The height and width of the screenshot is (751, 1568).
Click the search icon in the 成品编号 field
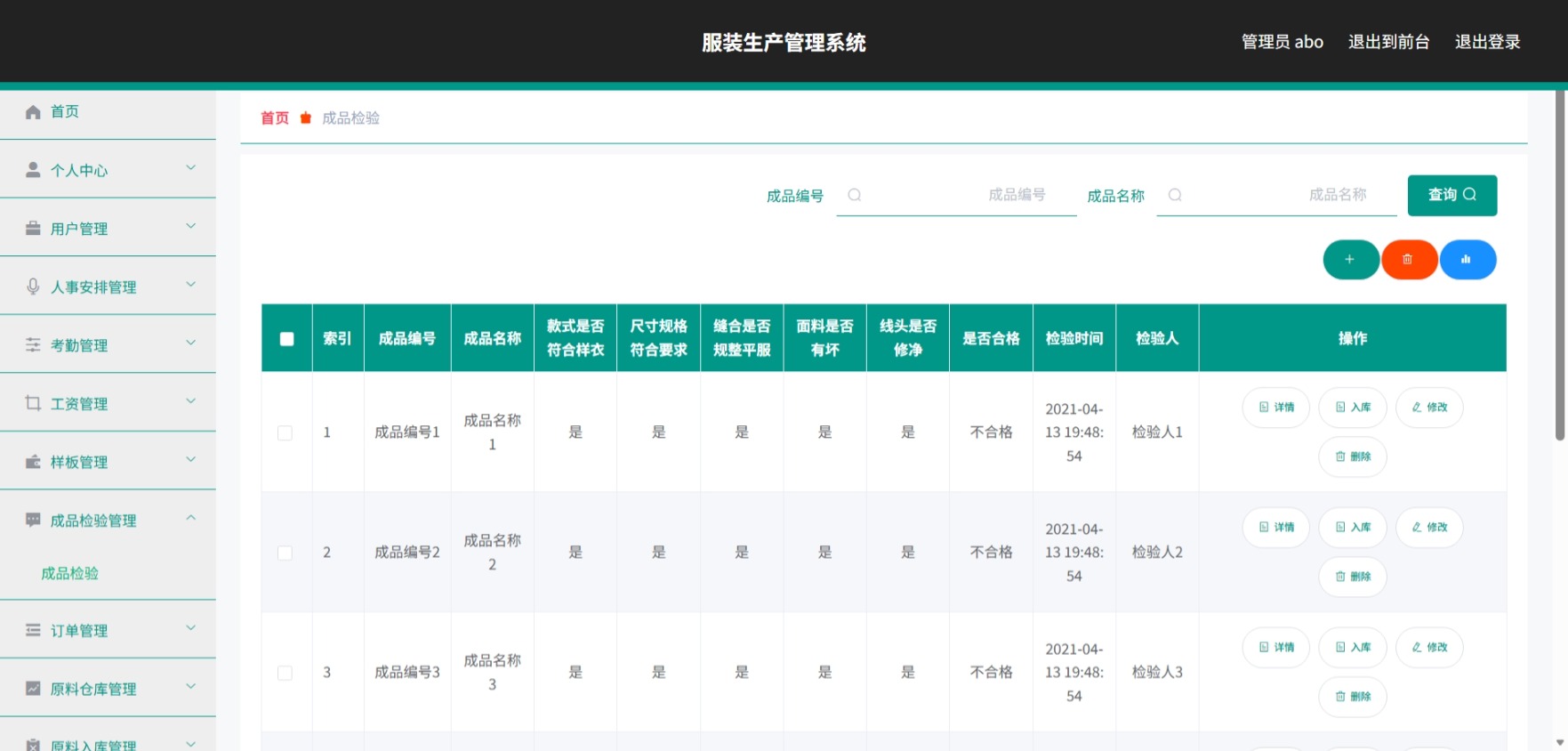[x=855, y=195]
